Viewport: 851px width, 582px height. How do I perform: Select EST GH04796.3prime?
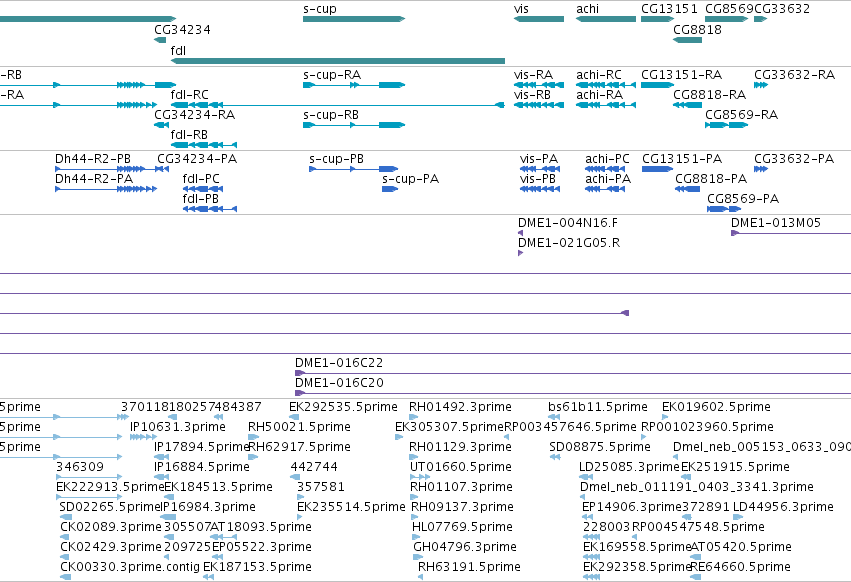point(417,557)
